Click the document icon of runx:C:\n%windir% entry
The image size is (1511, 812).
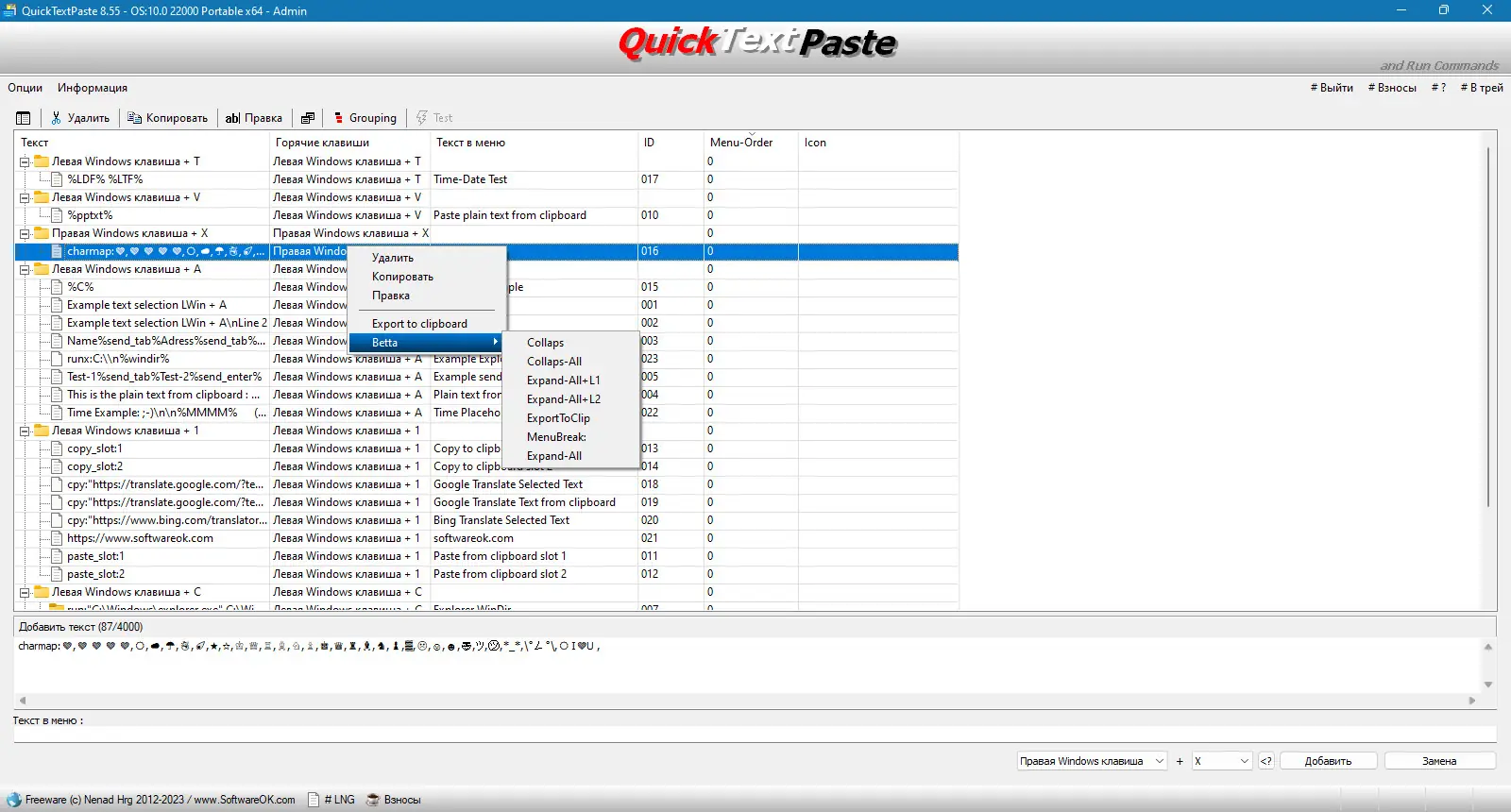[x=57, y=359]
